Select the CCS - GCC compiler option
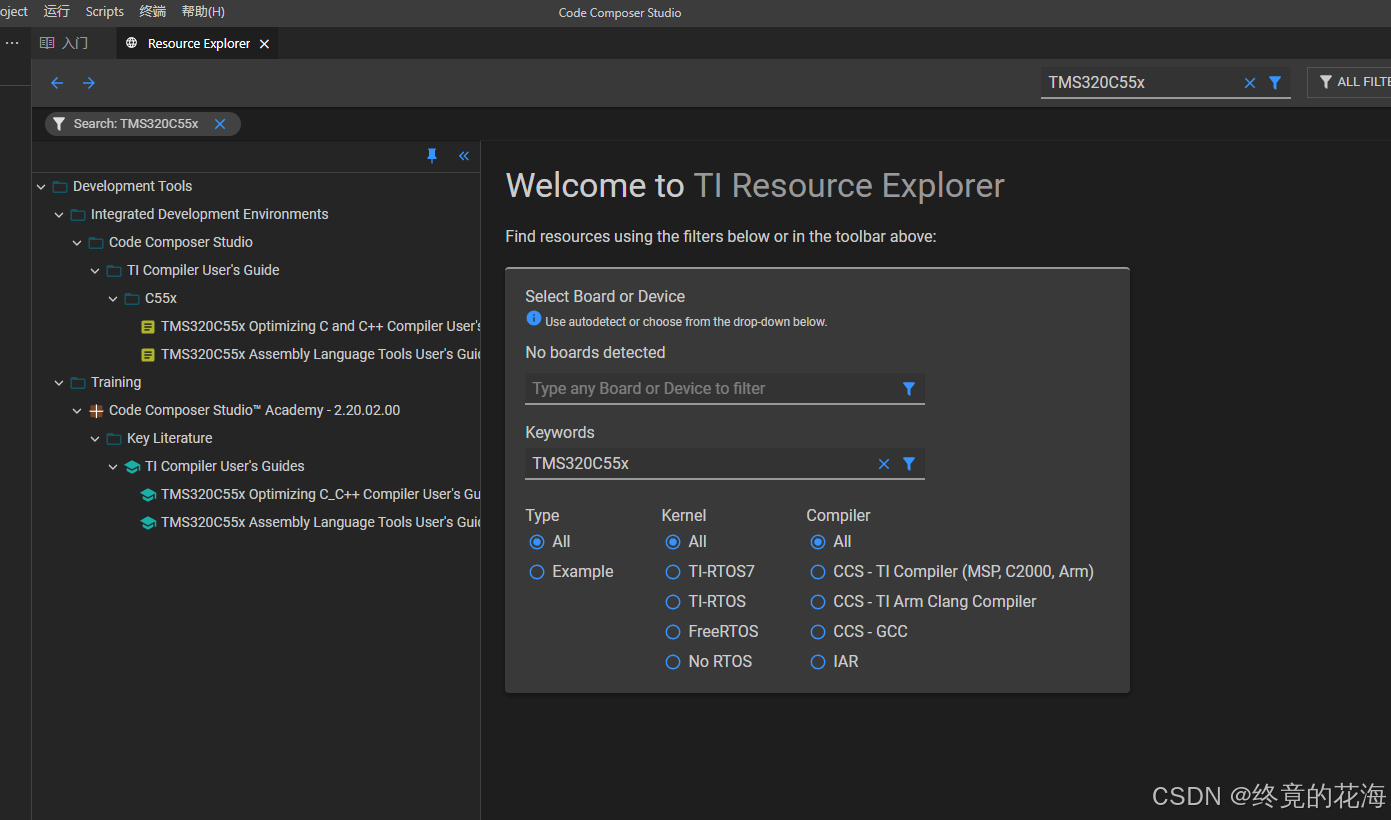1391x820 pixels. click(x=818, y=632)
